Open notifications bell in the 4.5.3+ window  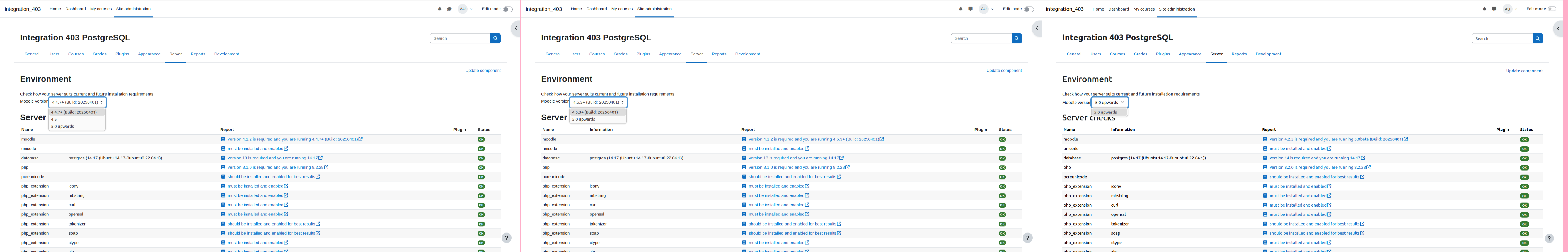tap(960, 9)
